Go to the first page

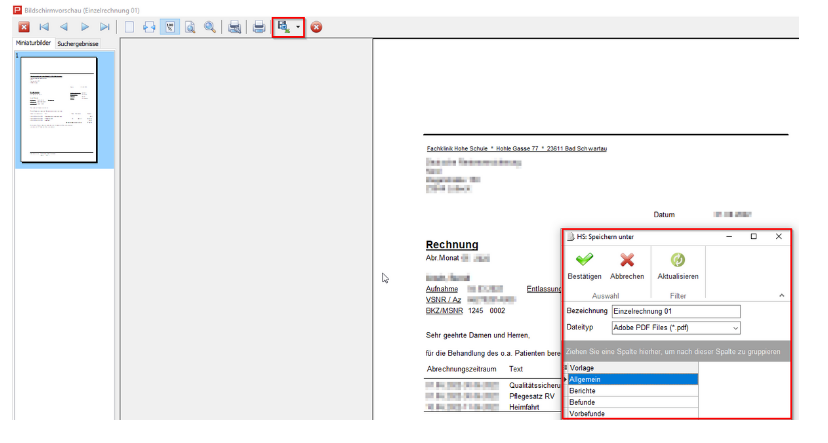coord(44,27)
